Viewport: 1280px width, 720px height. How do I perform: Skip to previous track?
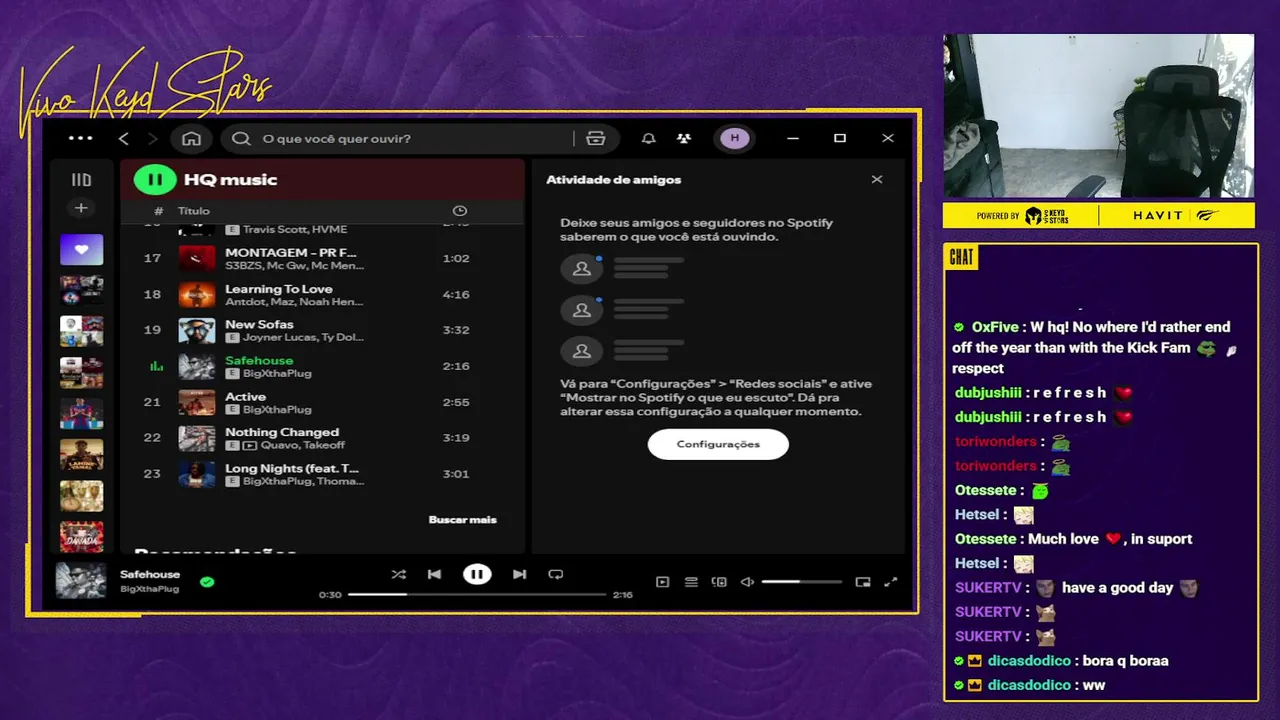(x=434, y=574)
